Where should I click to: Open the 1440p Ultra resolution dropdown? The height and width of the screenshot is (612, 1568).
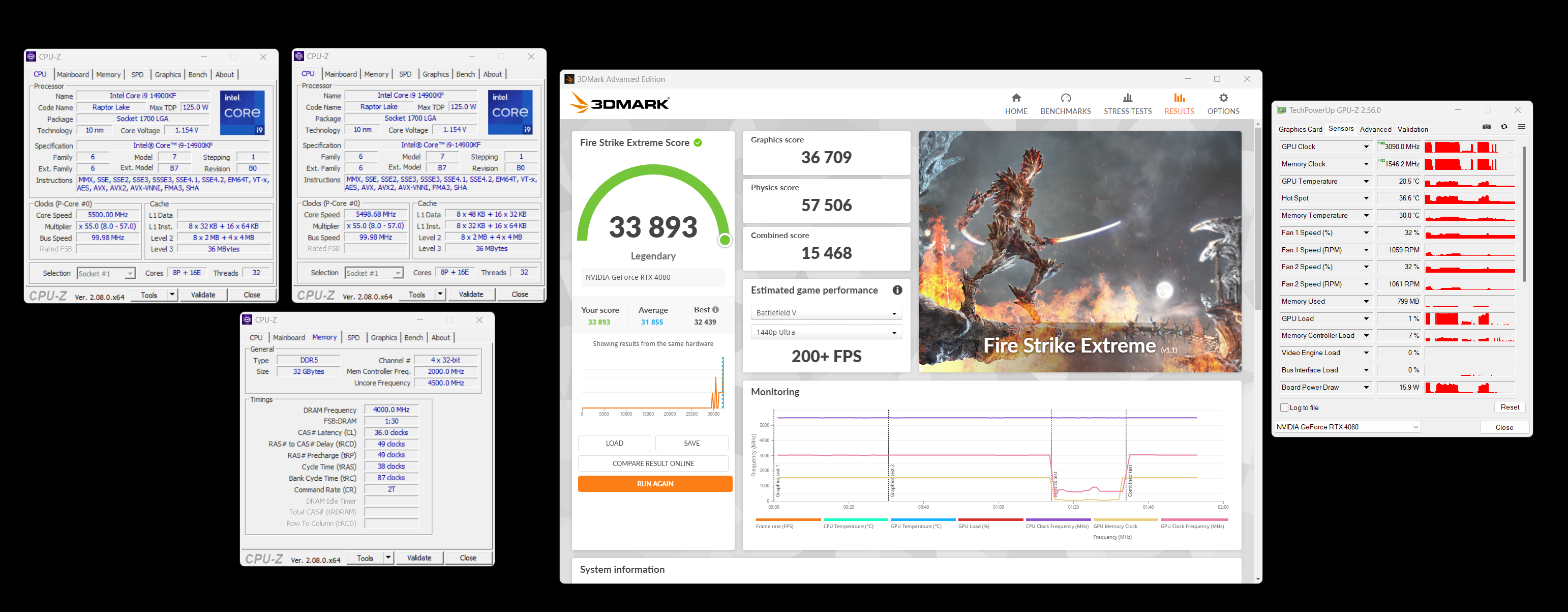coord(826,333)
